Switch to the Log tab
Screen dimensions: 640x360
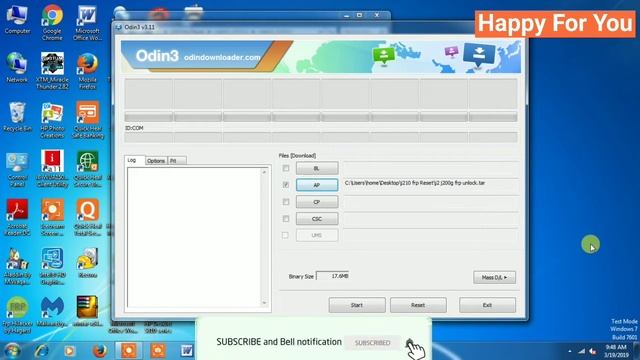point(134,160)
